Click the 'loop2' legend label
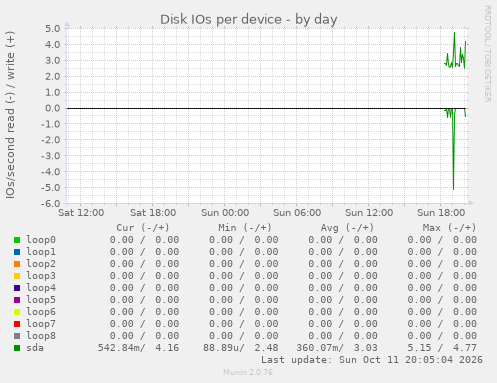Image resolution: width=497 pixels, height=383 pixels. (41, 264)
